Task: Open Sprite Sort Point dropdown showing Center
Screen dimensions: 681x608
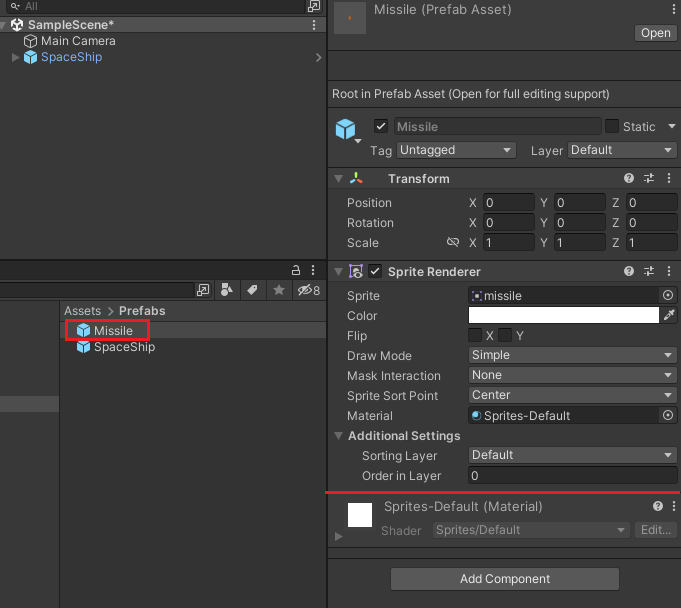Action: [x=572, y=395]
